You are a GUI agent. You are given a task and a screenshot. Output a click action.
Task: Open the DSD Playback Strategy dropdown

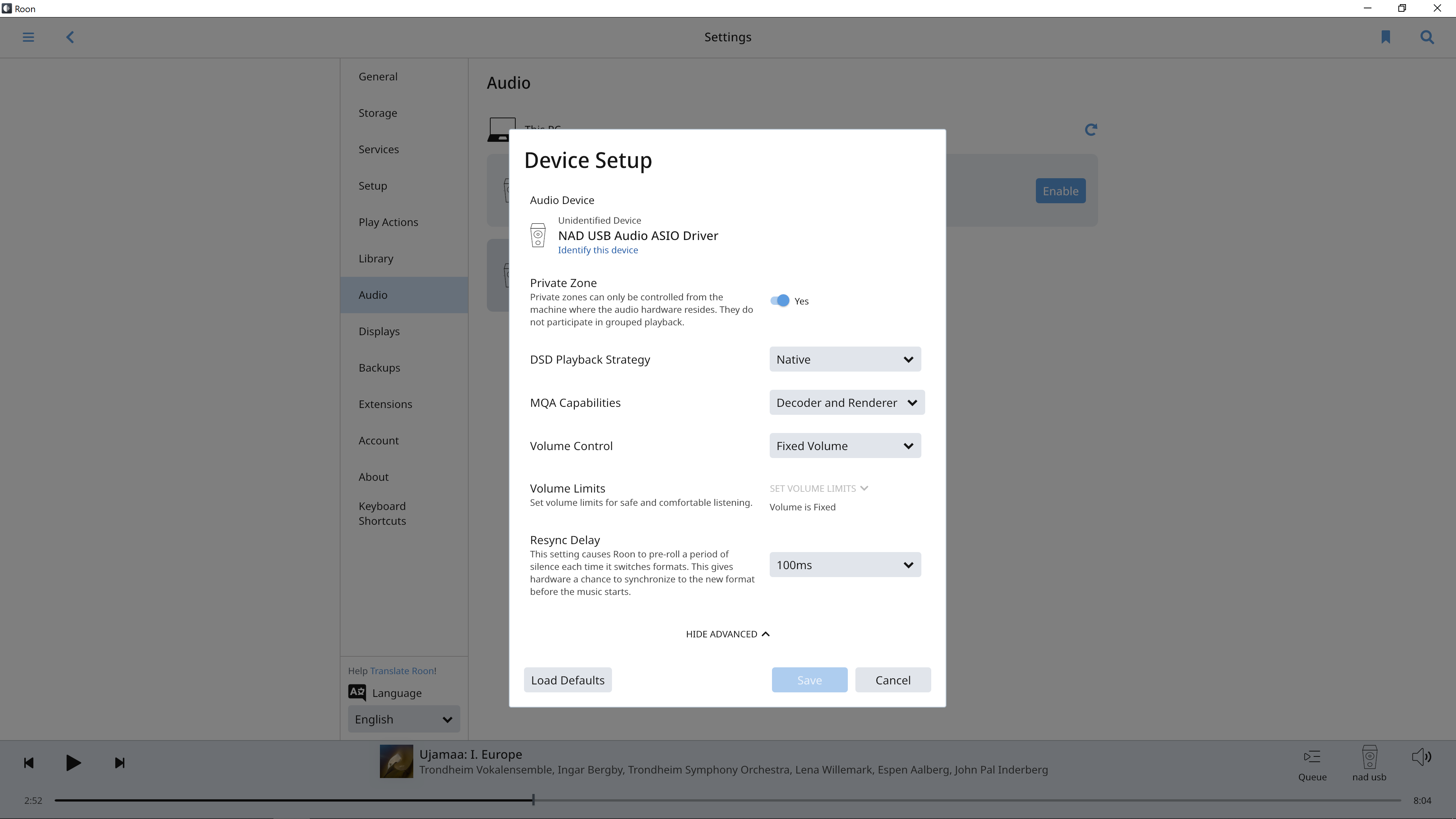844,359
